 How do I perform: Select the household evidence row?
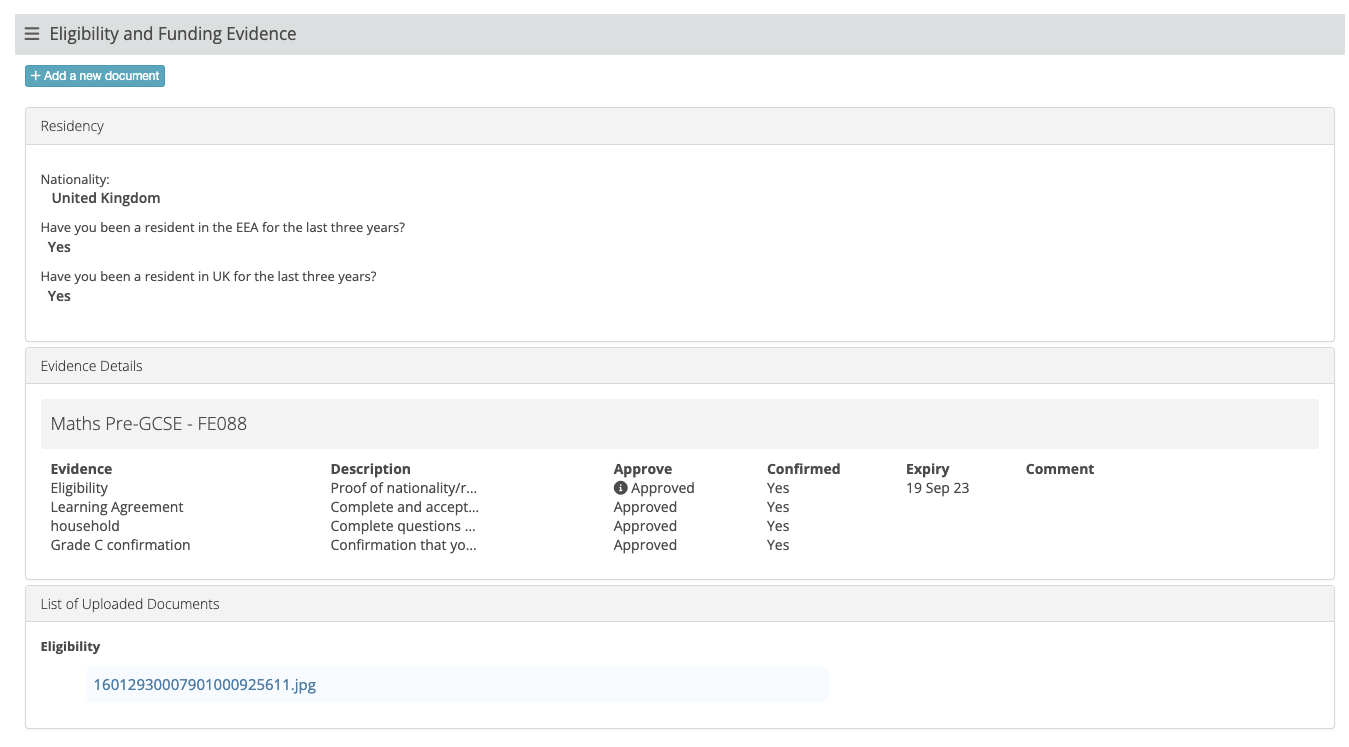85,526
